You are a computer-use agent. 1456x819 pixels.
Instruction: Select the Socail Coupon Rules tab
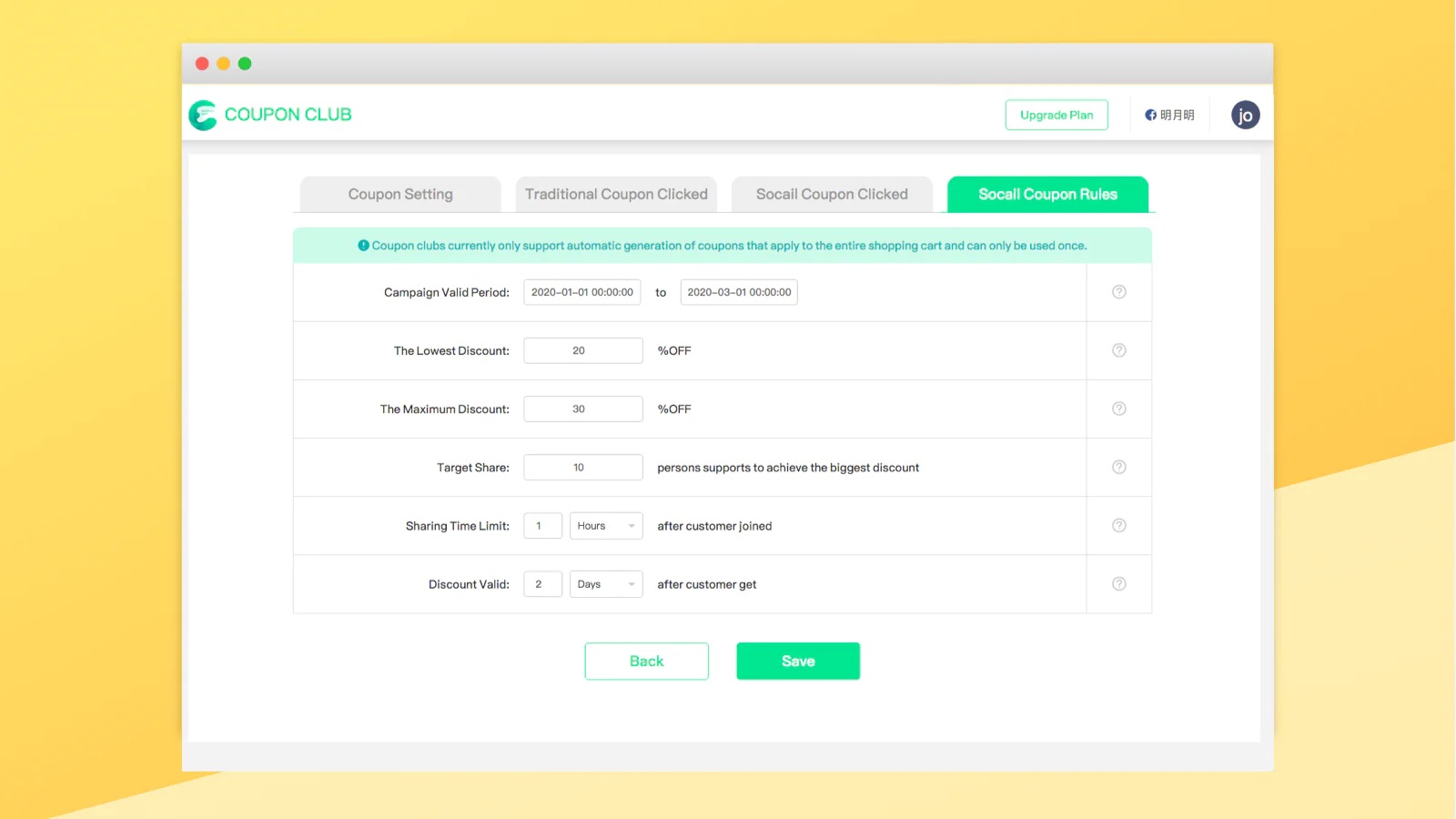(1047, 194)
